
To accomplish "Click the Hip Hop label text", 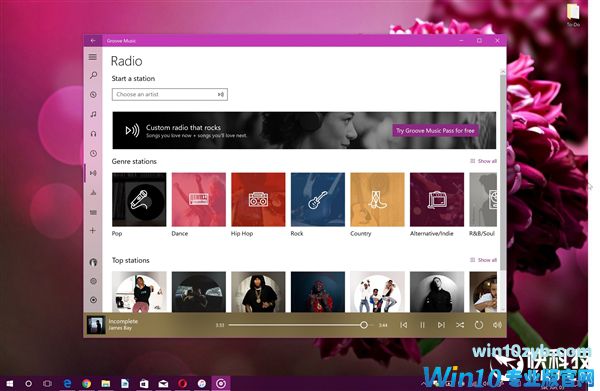I will click(242, 233).
